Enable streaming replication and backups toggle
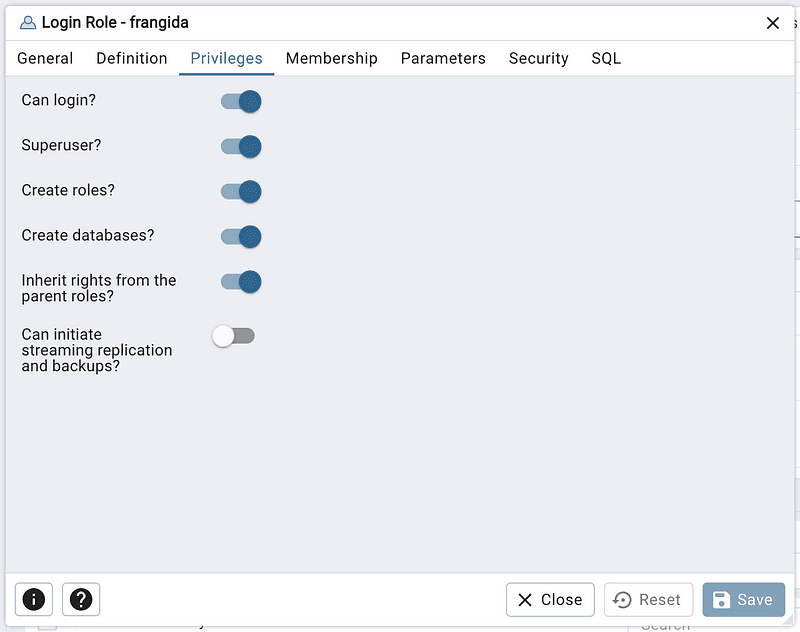The image size is (800, 632). point(234,336)
